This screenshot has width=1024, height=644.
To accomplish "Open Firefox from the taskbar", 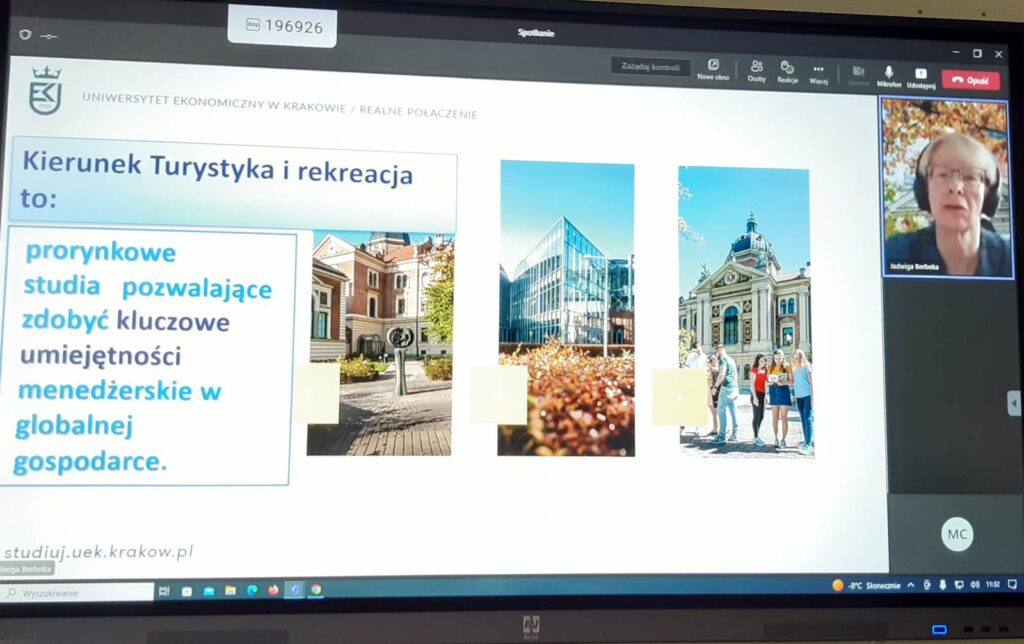I will [273, 590].
